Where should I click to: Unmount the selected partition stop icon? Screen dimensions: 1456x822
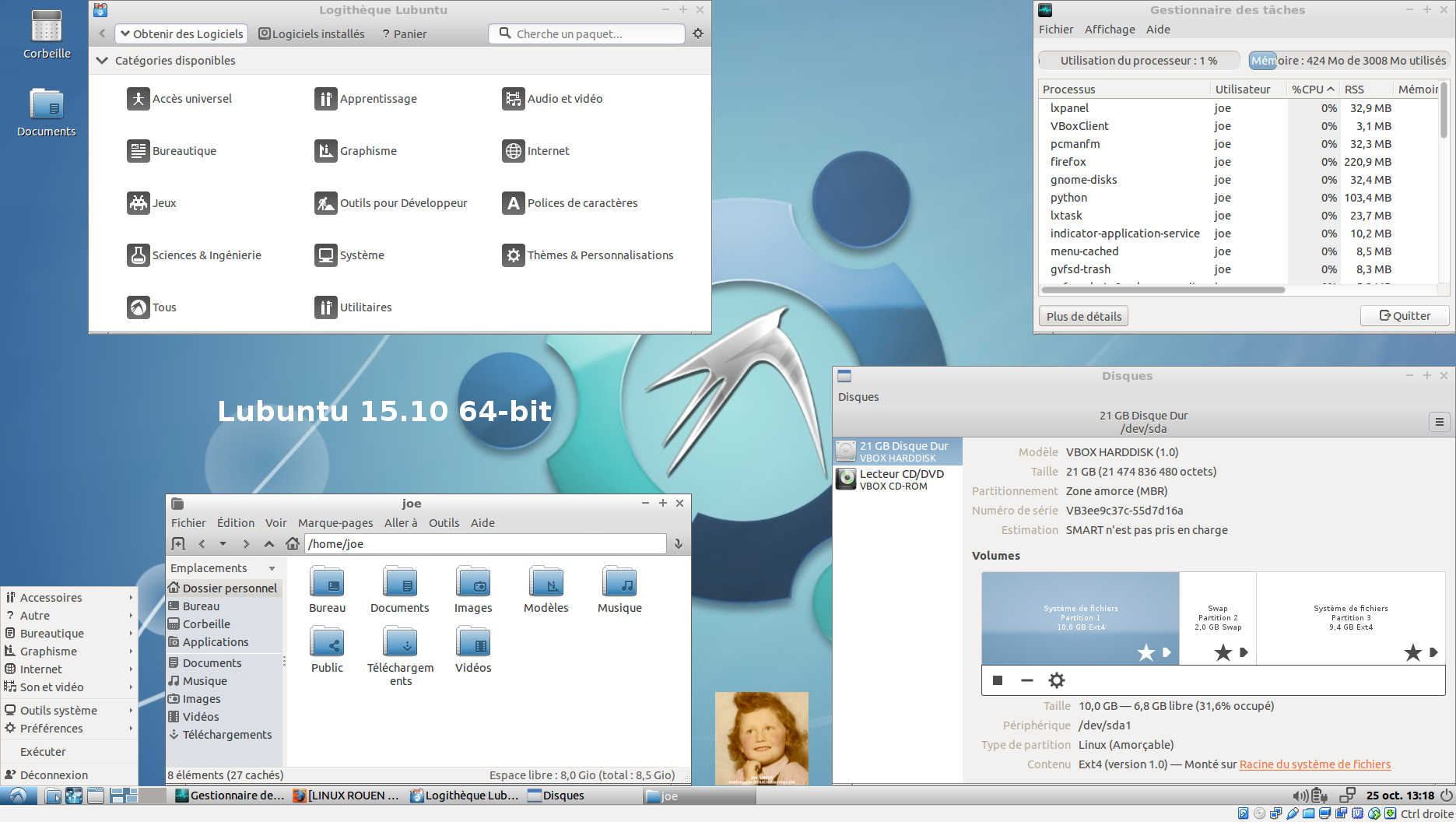pyautogui.click(x=998, y=680)
